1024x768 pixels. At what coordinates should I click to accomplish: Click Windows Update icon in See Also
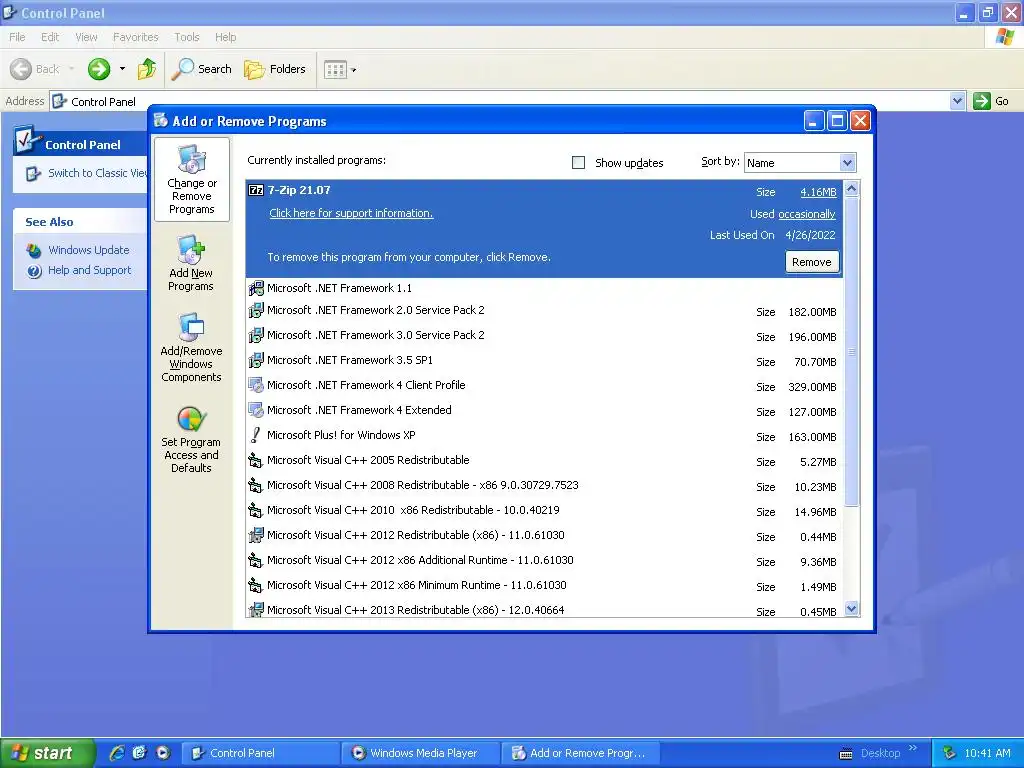pyautogui.click(x=33, y=250)
